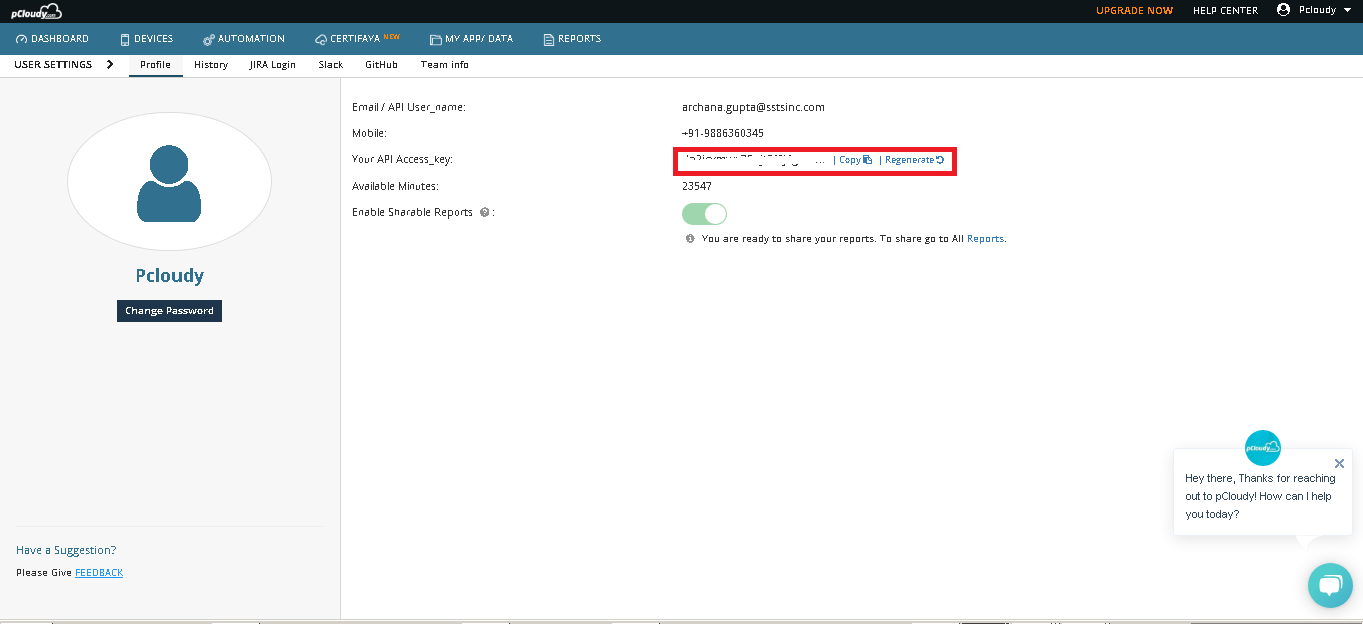This screenshot has height=624, width=1363.
Task: Open the Help Center
Action: coord(1225,10)
